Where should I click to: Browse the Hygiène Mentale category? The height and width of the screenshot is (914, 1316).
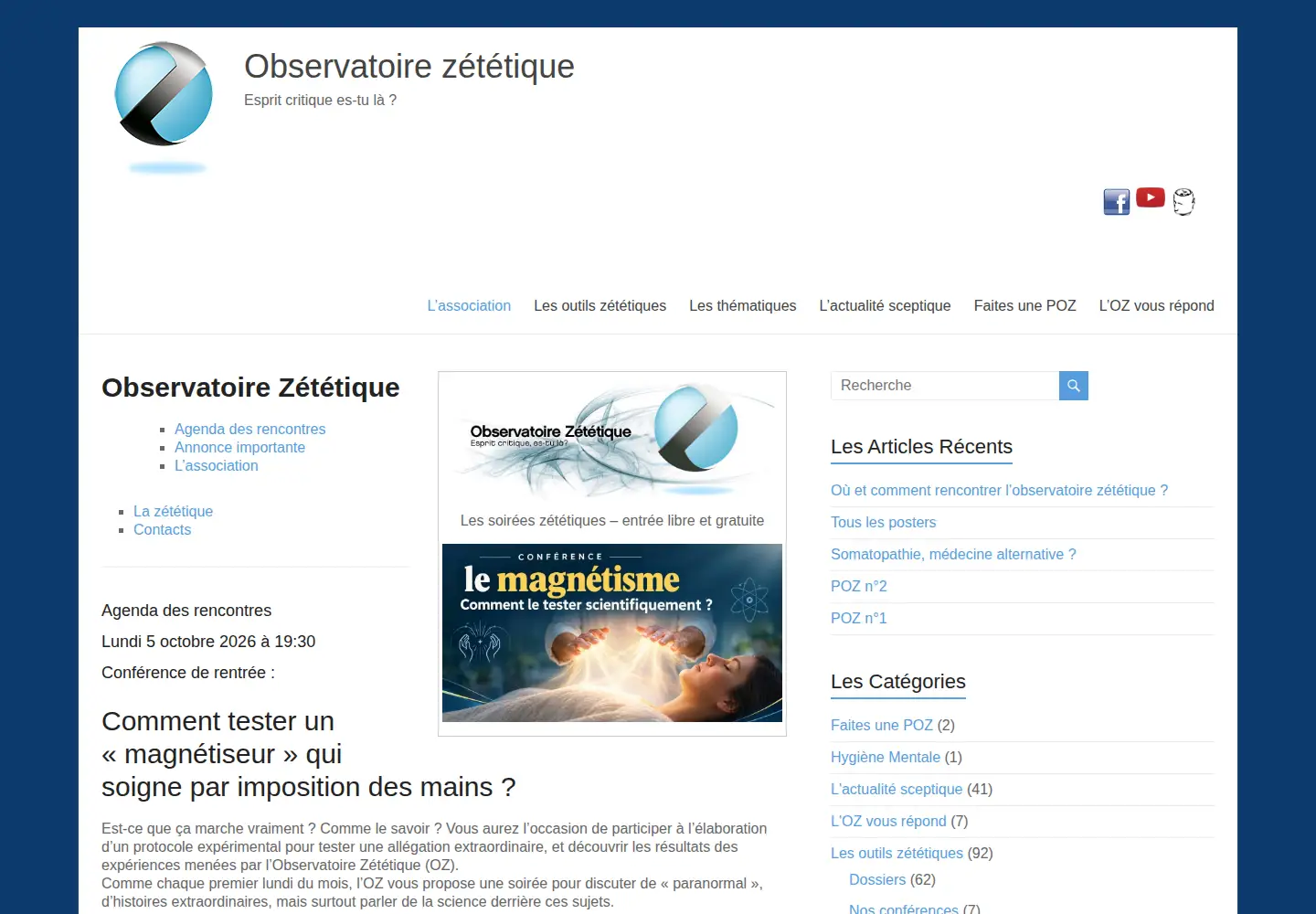point(885,758)
